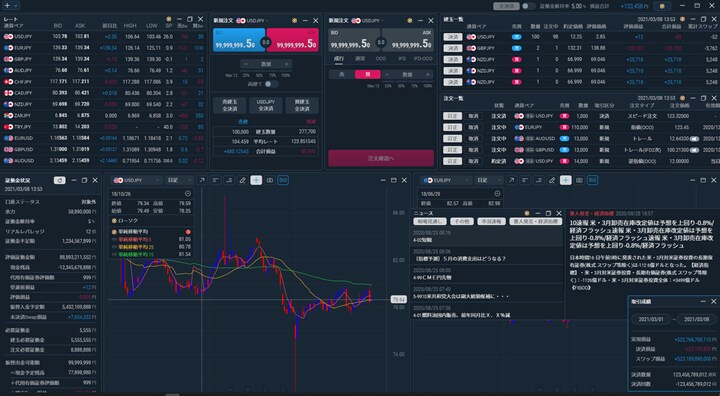
Task: Activate the crosshair cursor tool in USDJPY chart
Action: (x=256, y=181)
